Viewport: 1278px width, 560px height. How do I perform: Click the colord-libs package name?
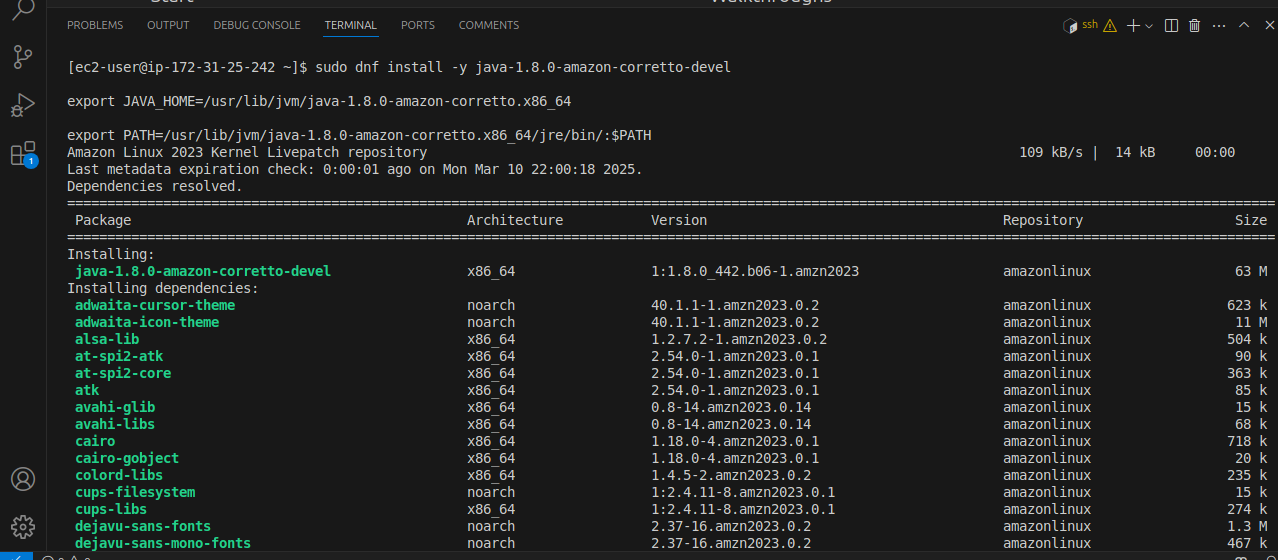coord(119,476)
